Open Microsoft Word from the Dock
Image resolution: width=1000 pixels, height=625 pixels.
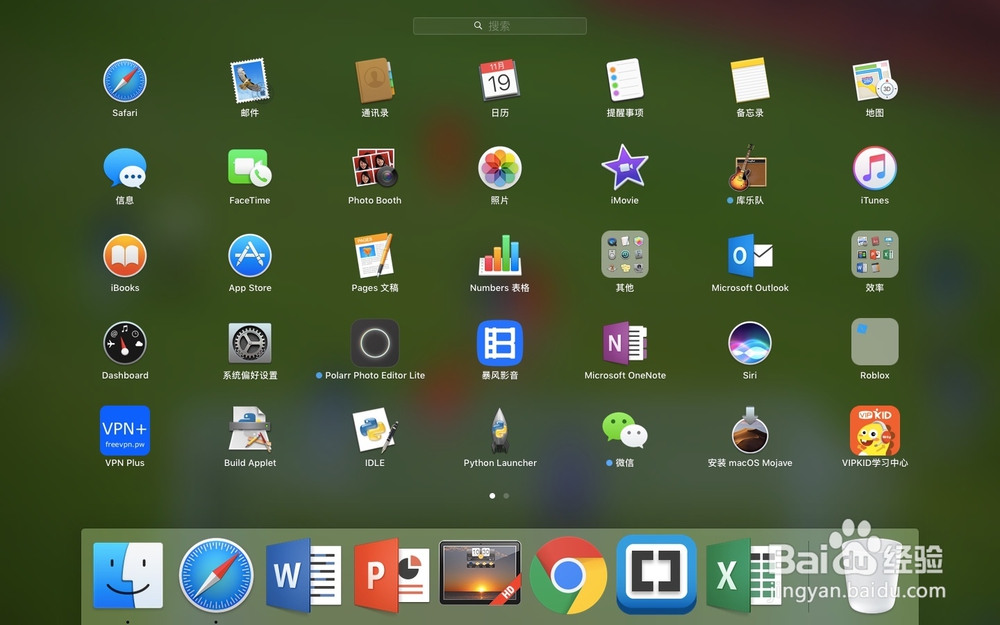(304, 575)
